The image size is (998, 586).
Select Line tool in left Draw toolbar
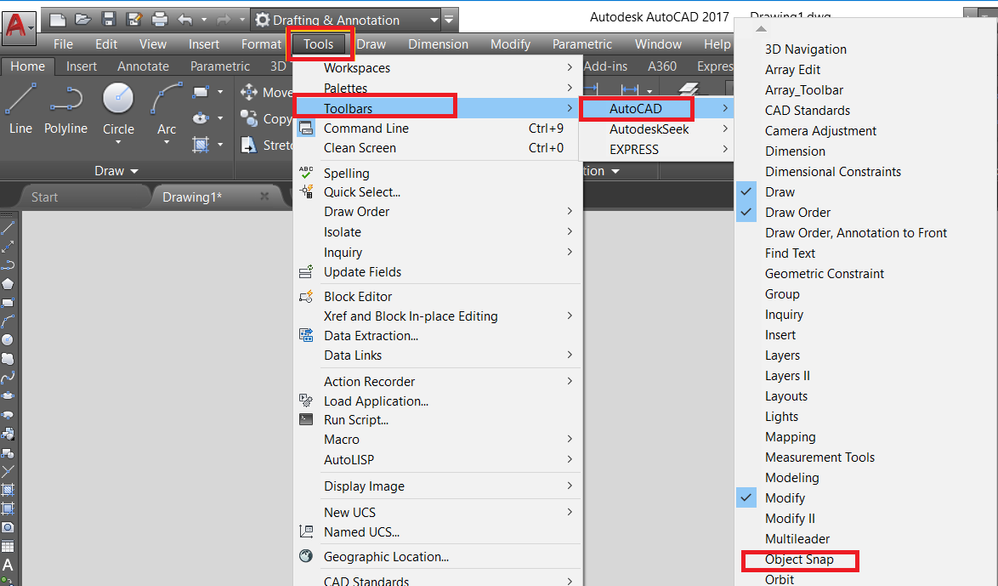click(x=8, y=228)
